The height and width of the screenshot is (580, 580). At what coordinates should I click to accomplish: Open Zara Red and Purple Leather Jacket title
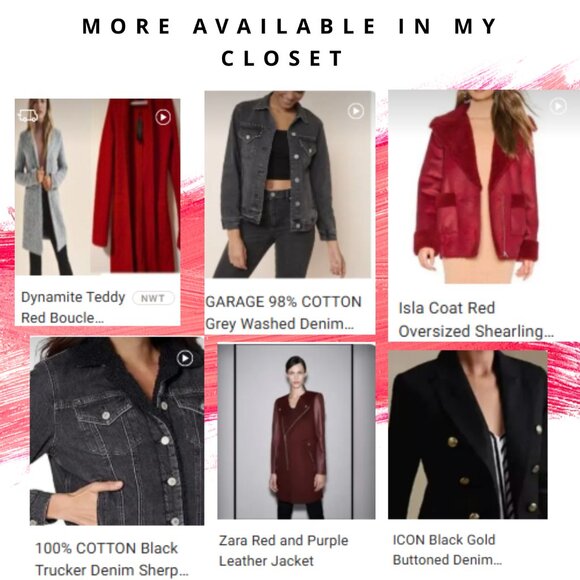click(283, 550)
